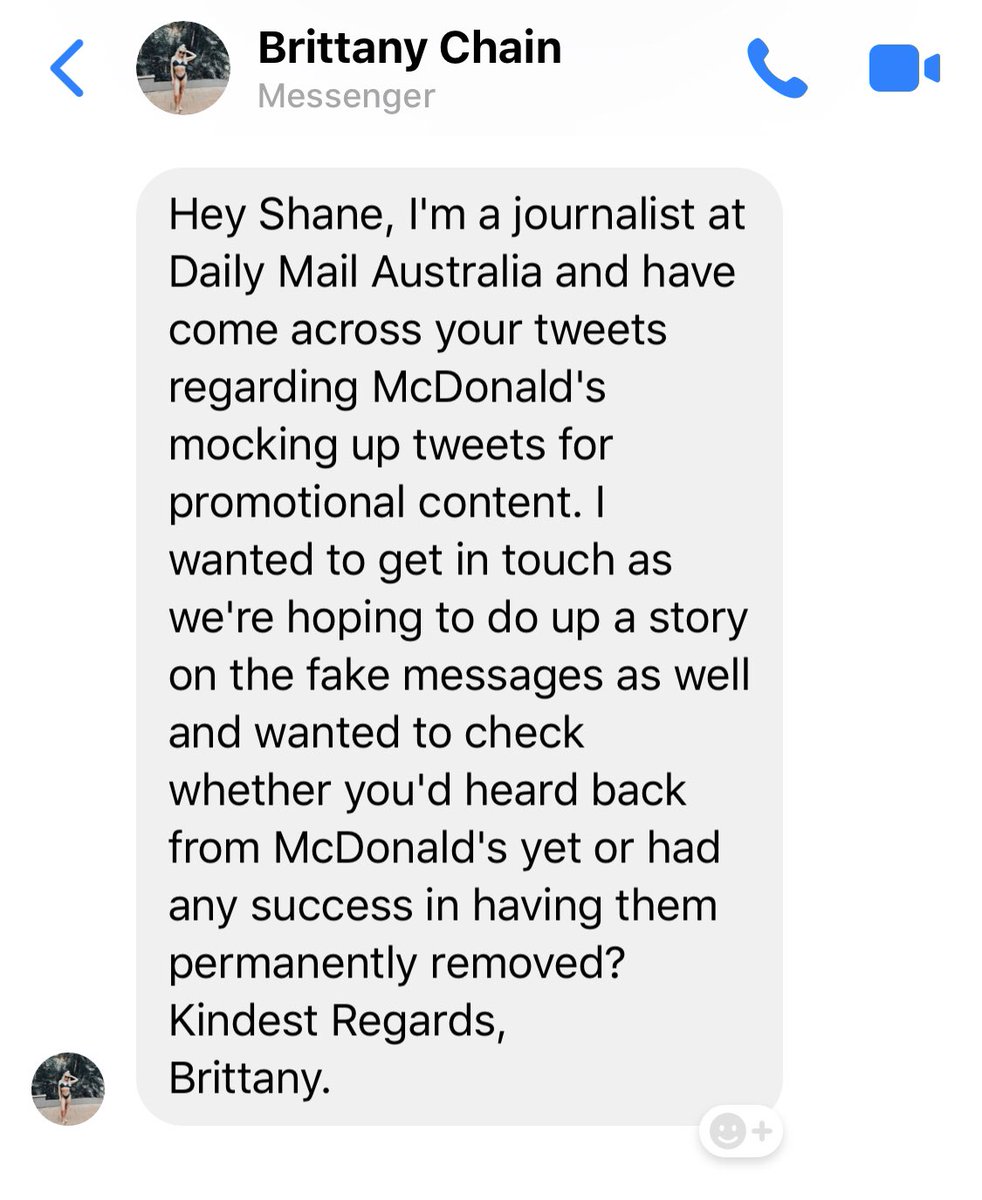Tap the 'Kindest Regards,' line
The height and width of the screenshot is (1200, 982).
pyautogui.click(x=337, y=1022)
